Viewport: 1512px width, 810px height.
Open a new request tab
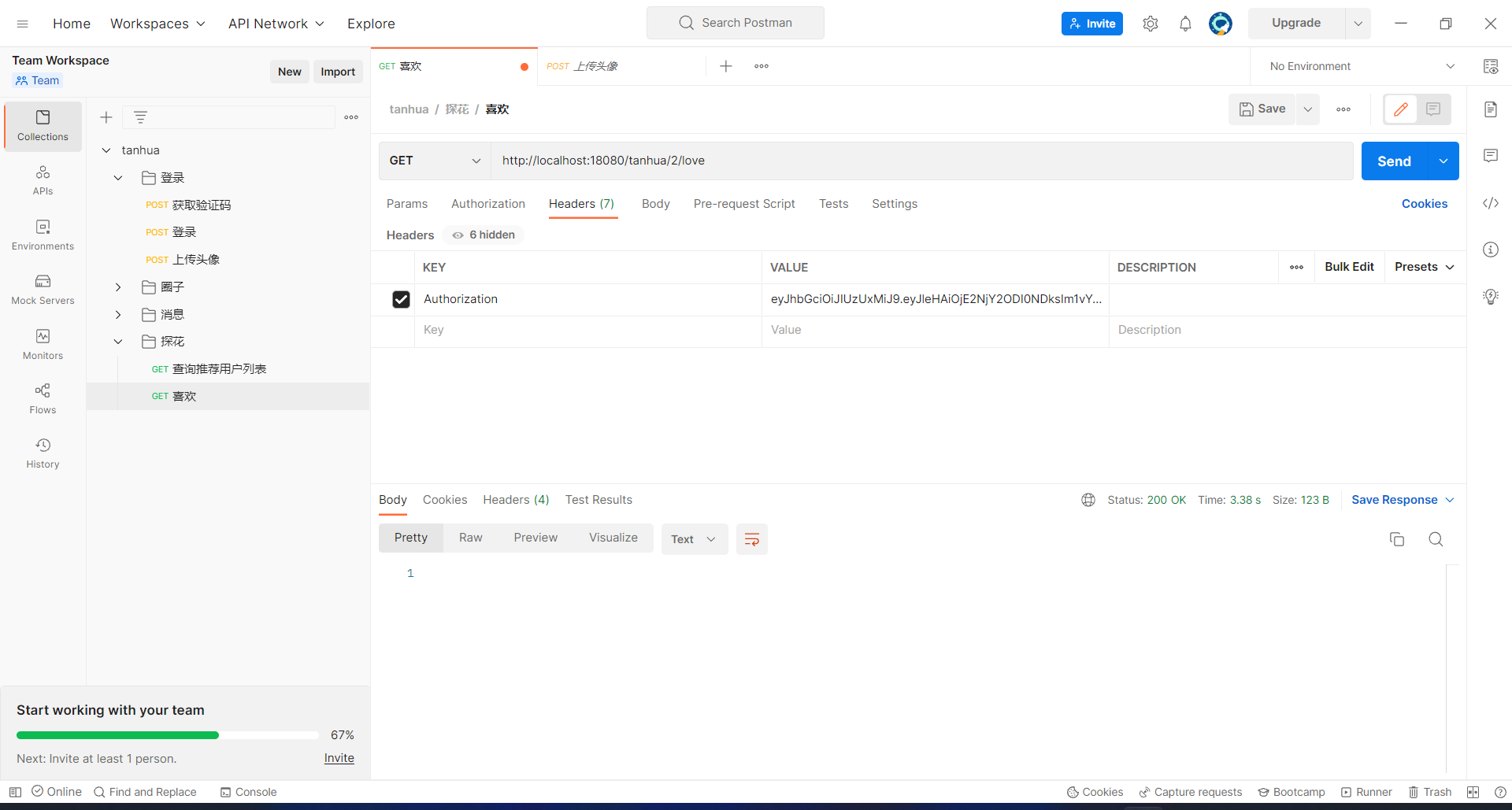[726, 66]
